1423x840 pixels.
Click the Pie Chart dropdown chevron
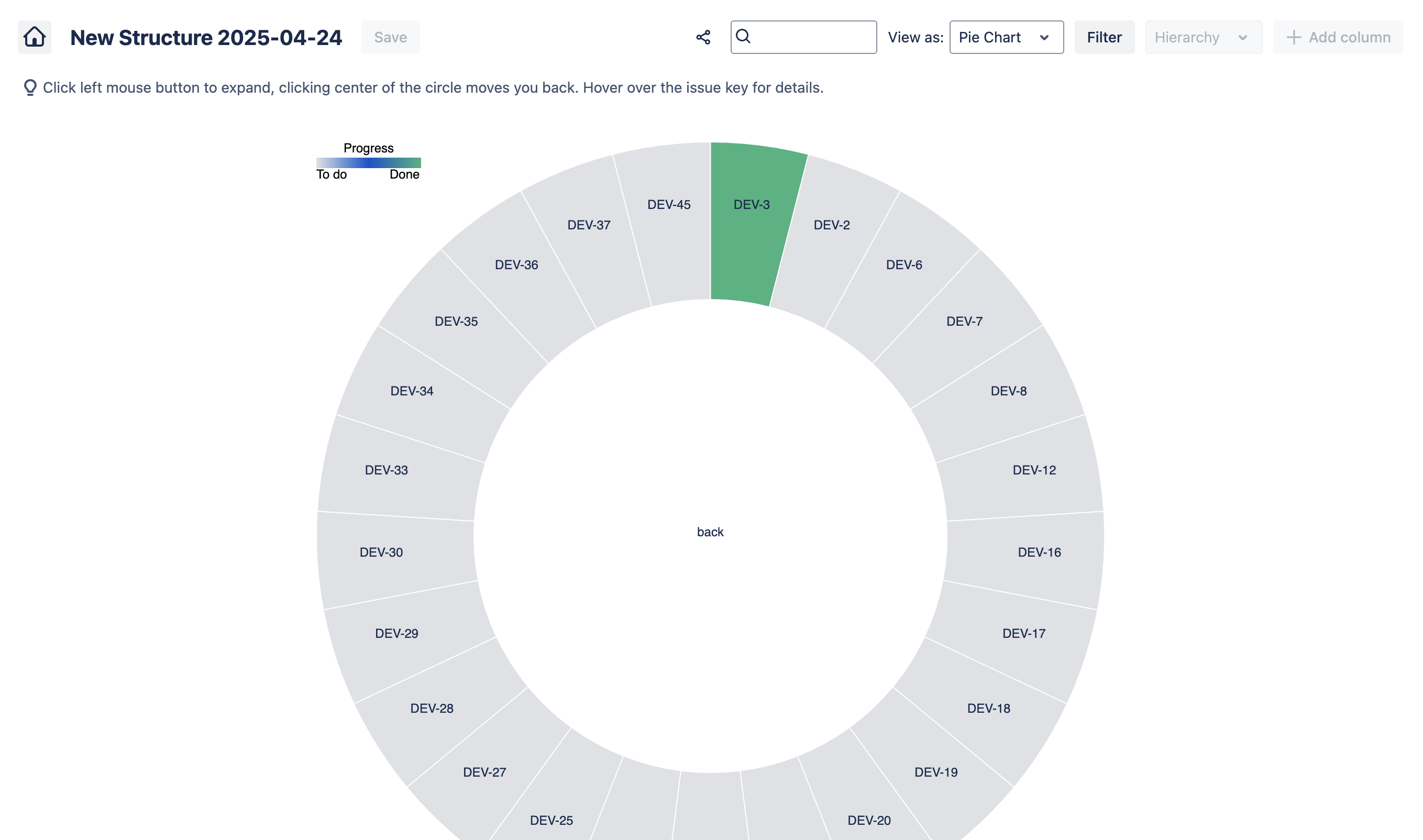pos(1044,37)
